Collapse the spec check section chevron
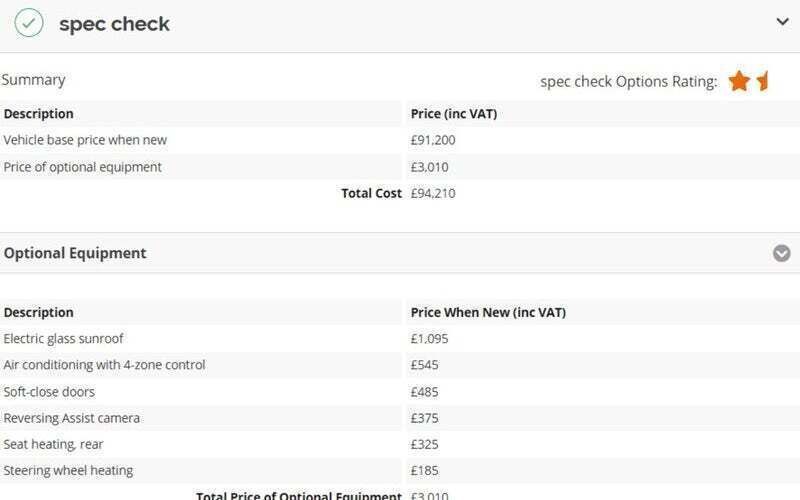This screenshot has height=500, width=800. pos(782,22)
